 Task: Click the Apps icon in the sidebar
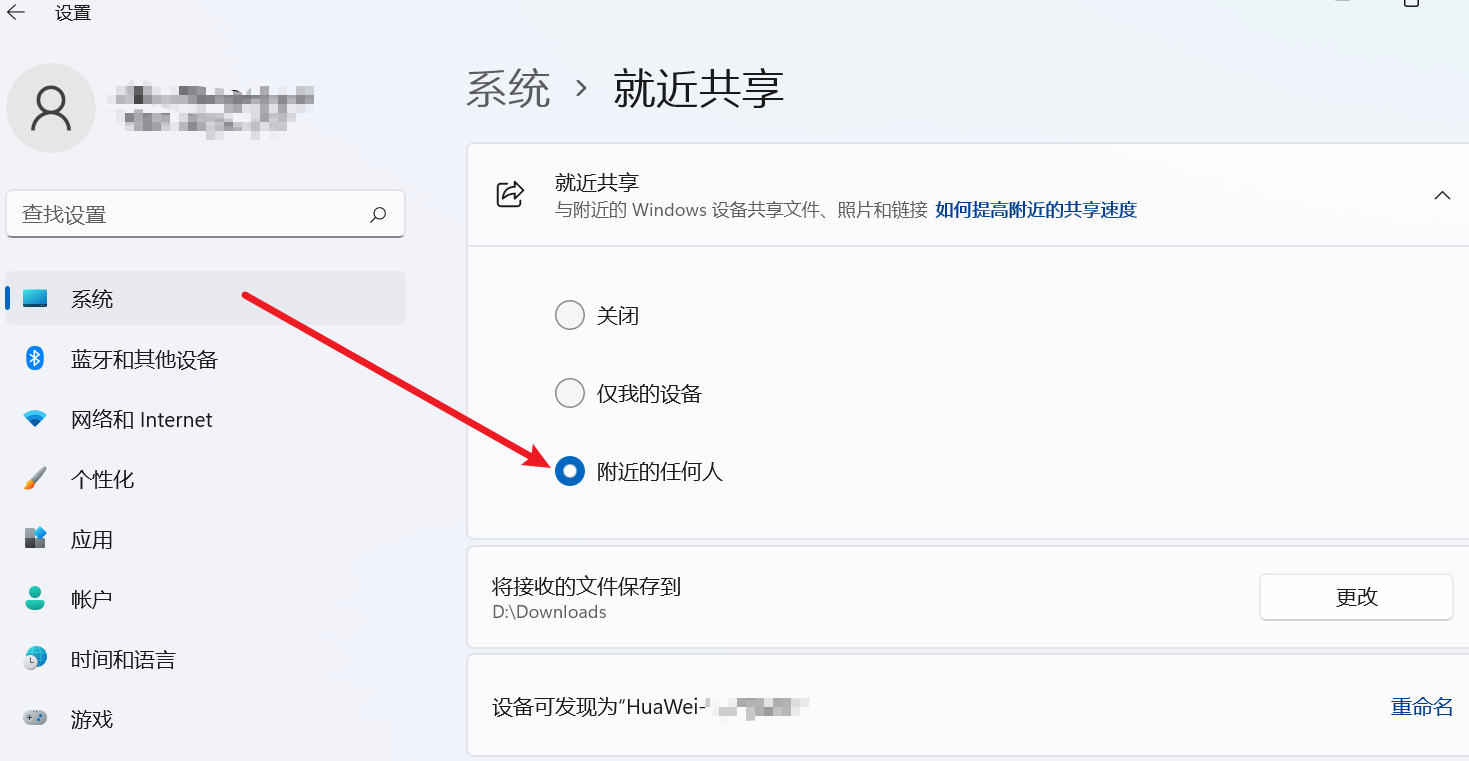pyautogui.click(x=35, y=538)
